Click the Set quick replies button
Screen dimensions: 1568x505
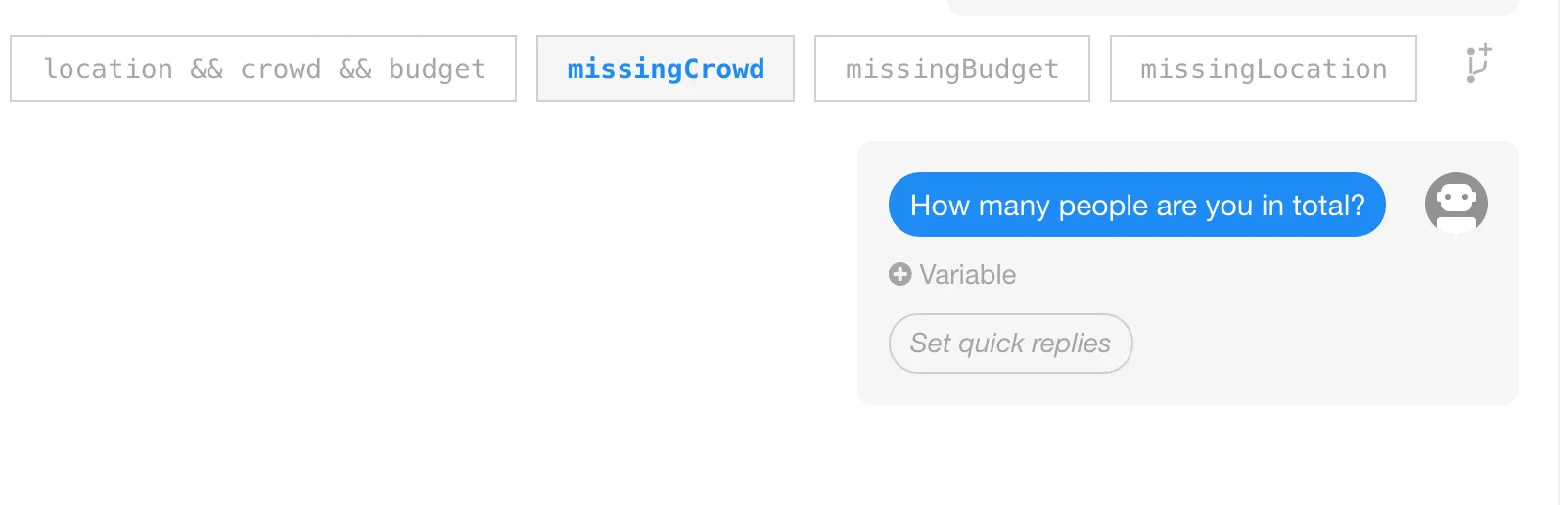[x=1010, y=344]
